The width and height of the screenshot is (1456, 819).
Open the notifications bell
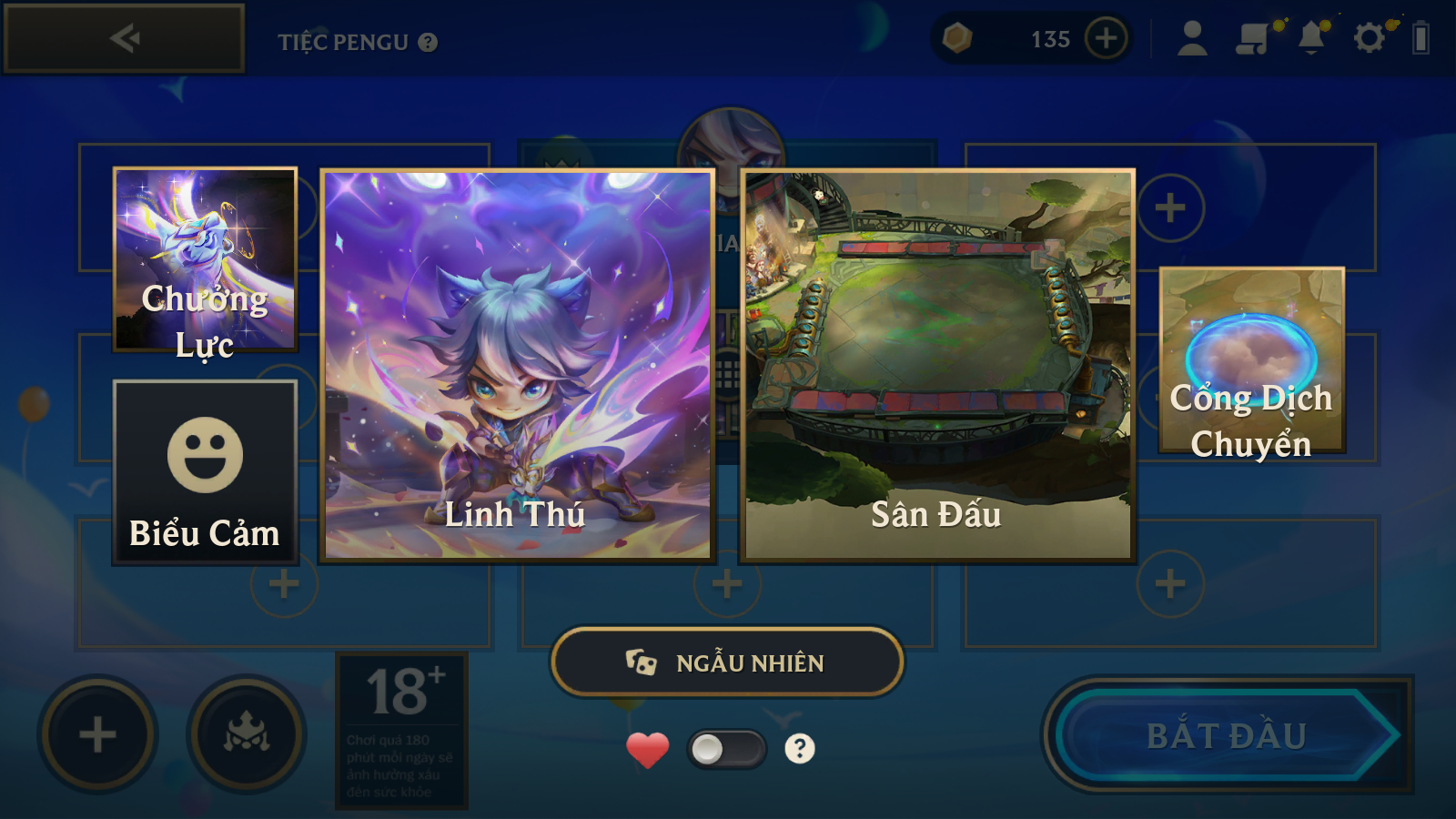tap(1311, 38)
